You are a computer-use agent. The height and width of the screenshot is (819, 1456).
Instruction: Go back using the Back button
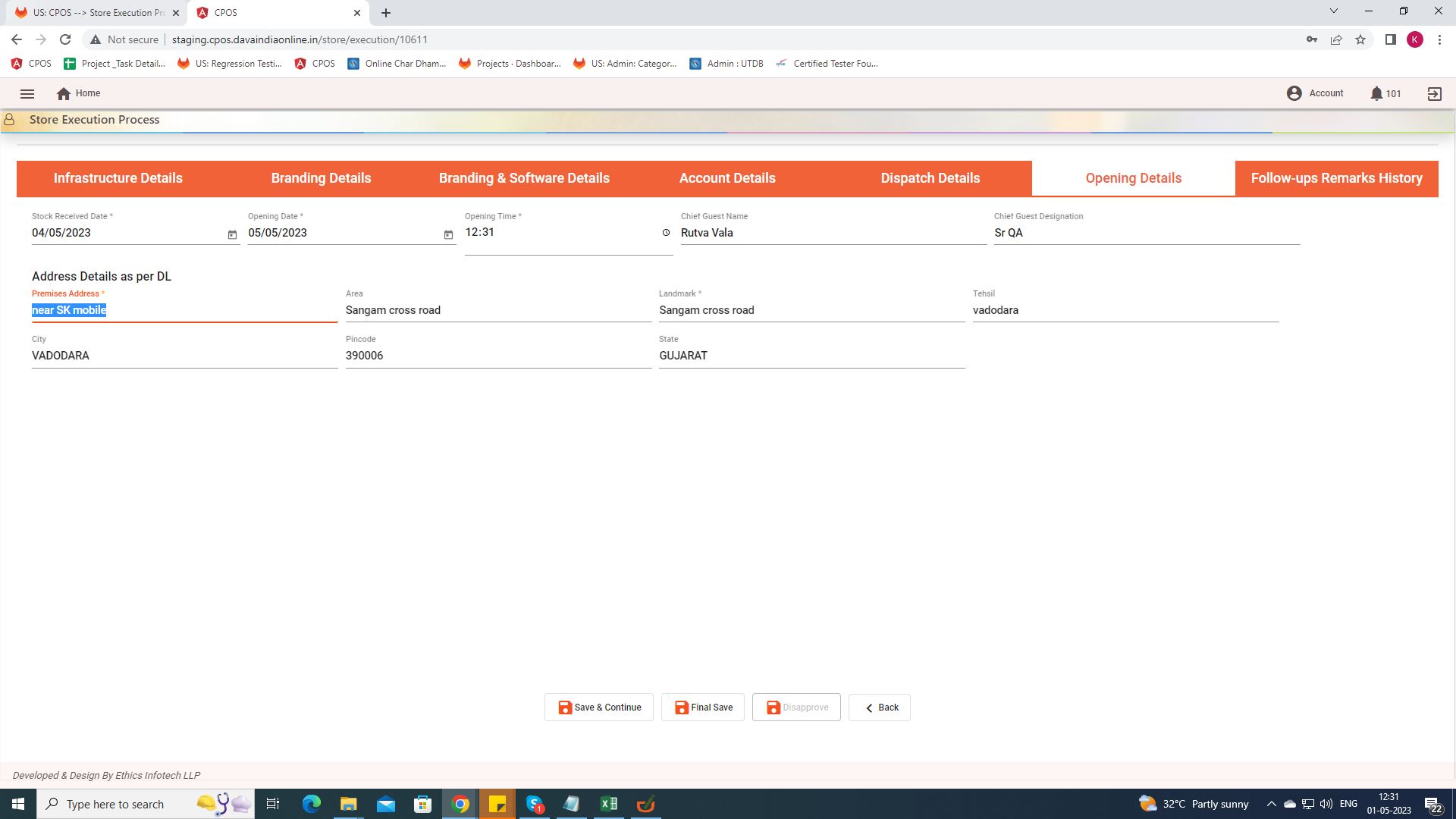point(879,708)
